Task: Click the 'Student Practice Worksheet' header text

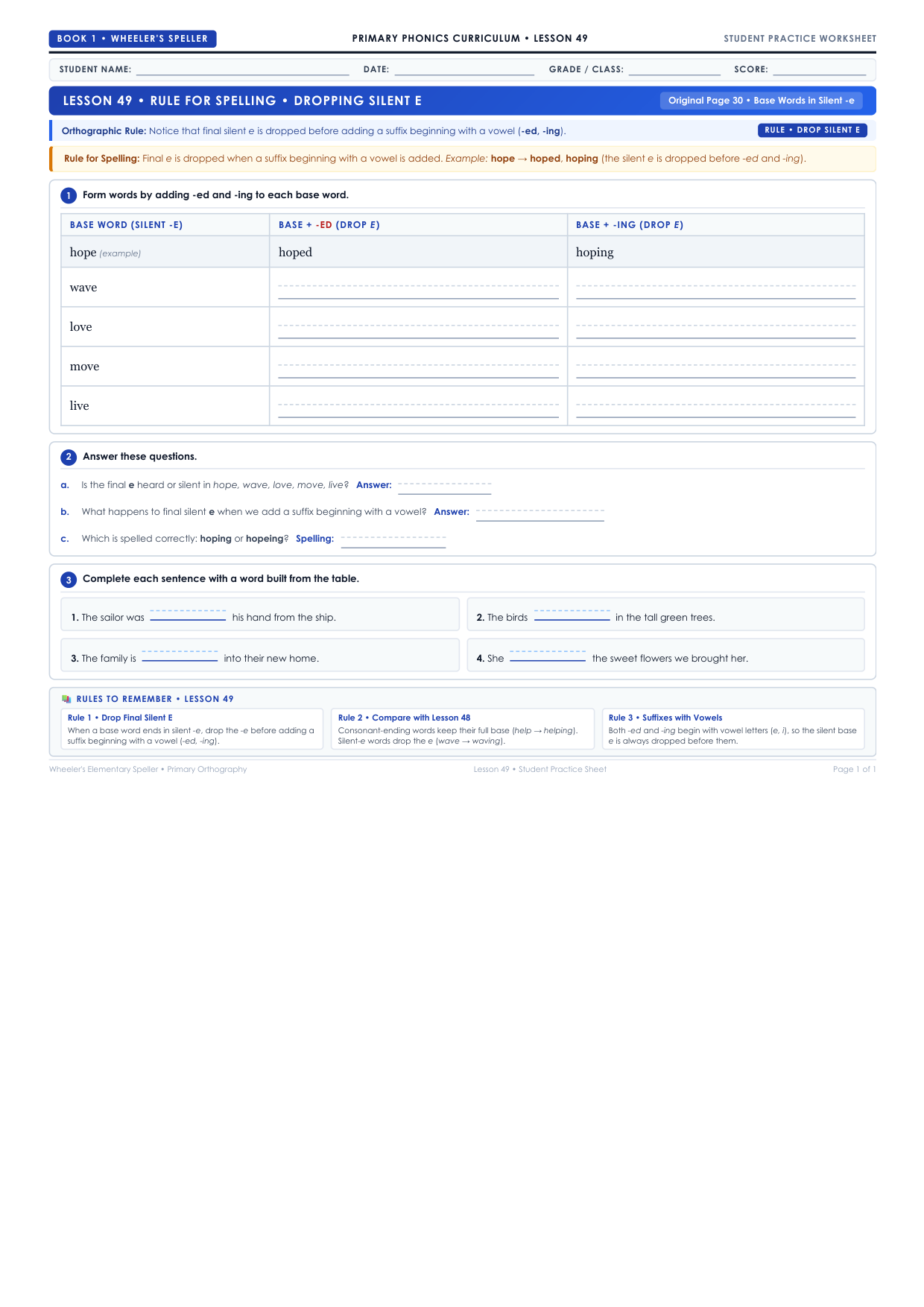Action: 800,39
